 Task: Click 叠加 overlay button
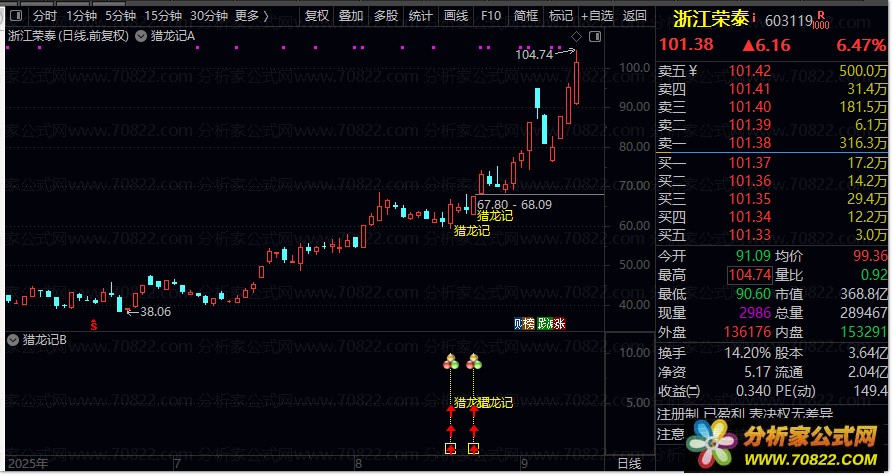tap(351, 15)
